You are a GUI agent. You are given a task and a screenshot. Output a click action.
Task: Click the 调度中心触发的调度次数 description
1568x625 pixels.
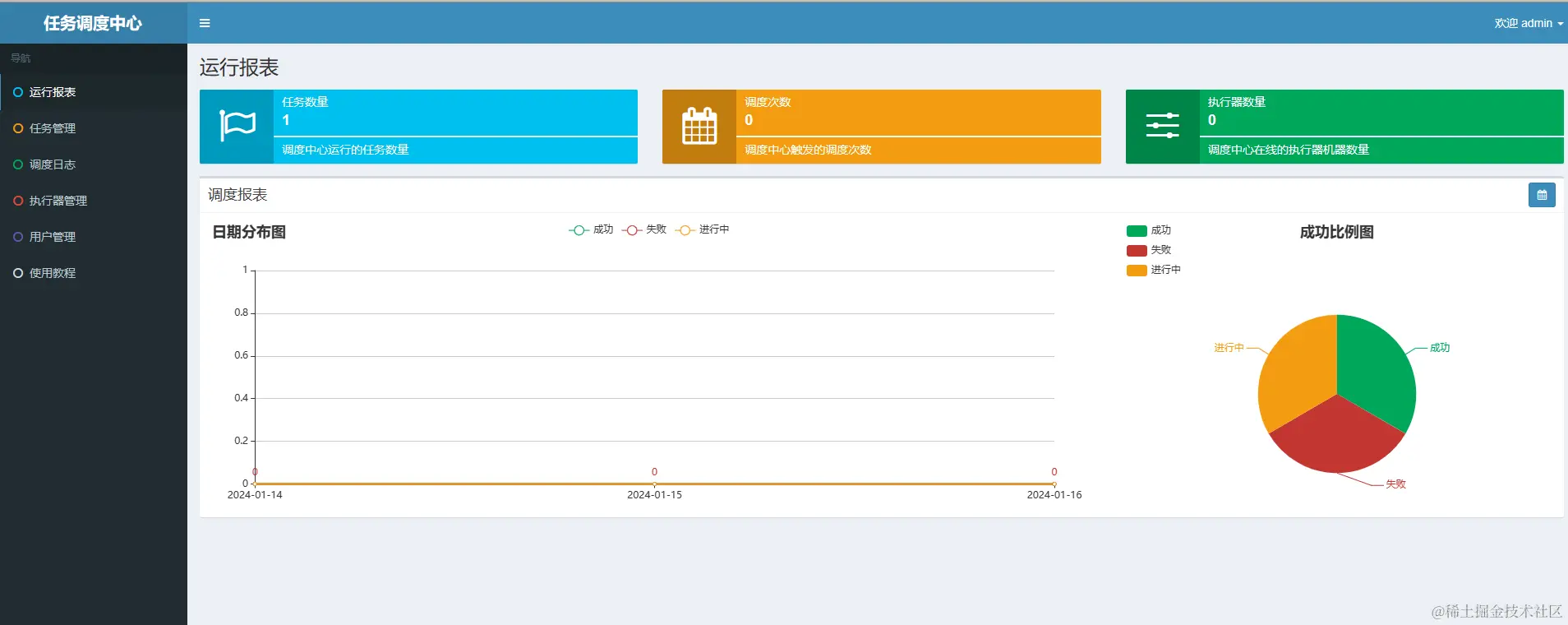(x=808, y=150)
